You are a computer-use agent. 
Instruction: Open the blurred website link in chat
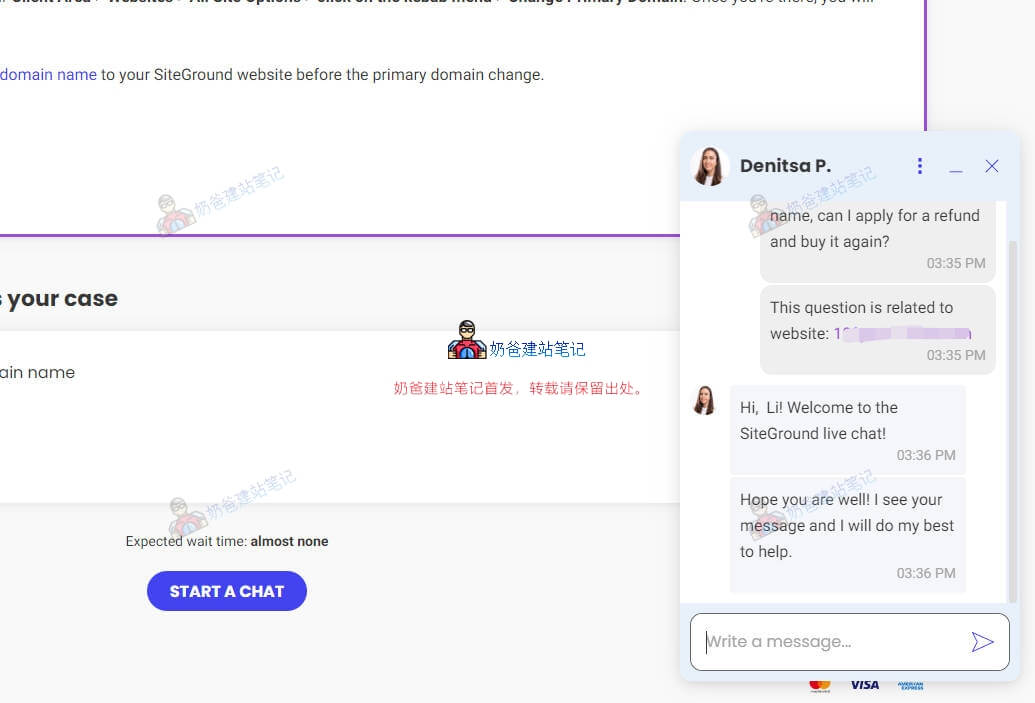click(902, 334)
